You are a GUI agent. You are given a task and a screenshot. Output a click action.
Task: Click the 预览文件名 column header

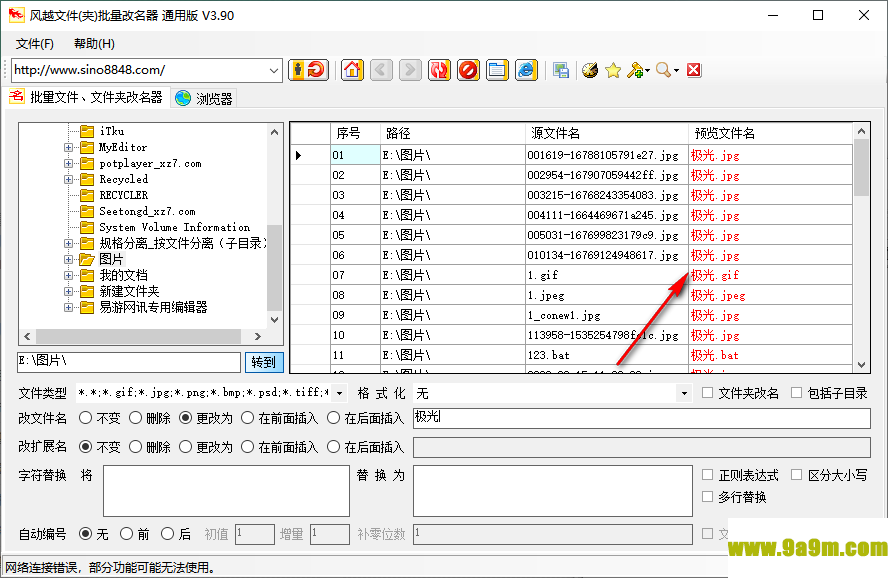coord(770,134)
